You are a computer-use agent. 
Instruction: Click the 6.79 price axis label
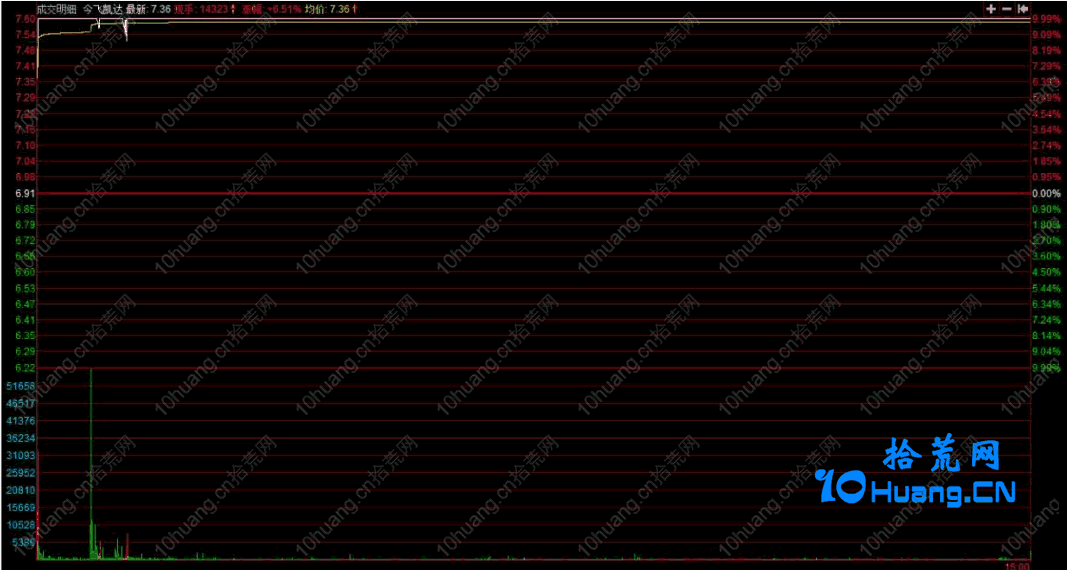pyautogui.click(x=25, y=224)
